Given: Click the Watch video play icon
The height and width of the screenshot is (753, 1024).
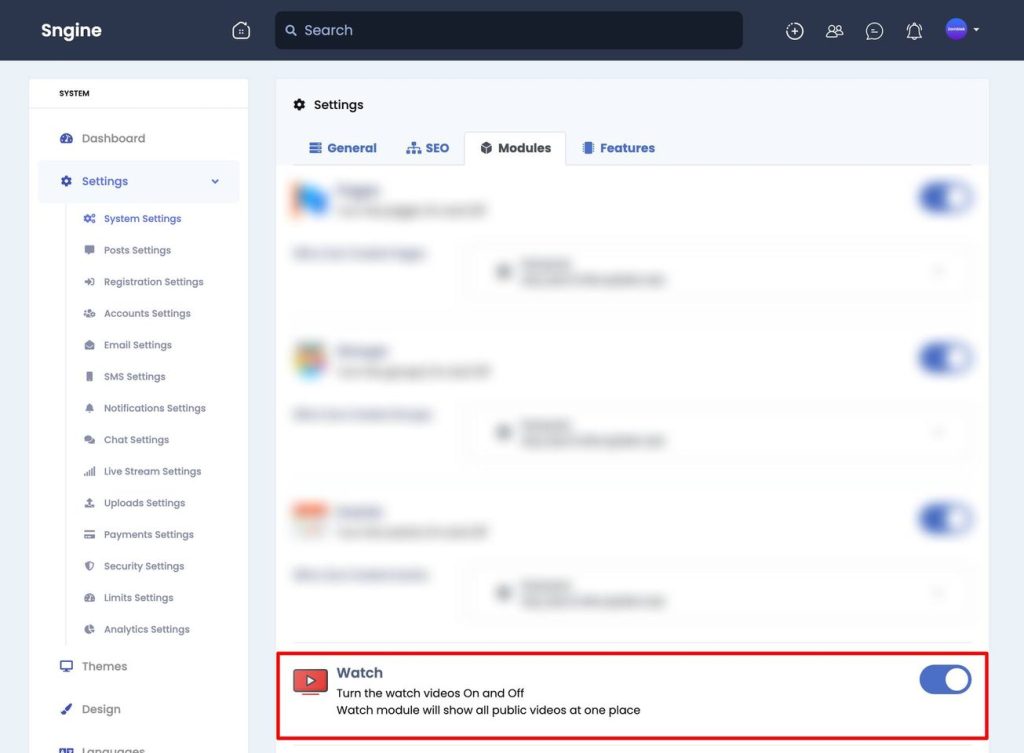Looking at the screenshot, I should click(x=310, y=681).
